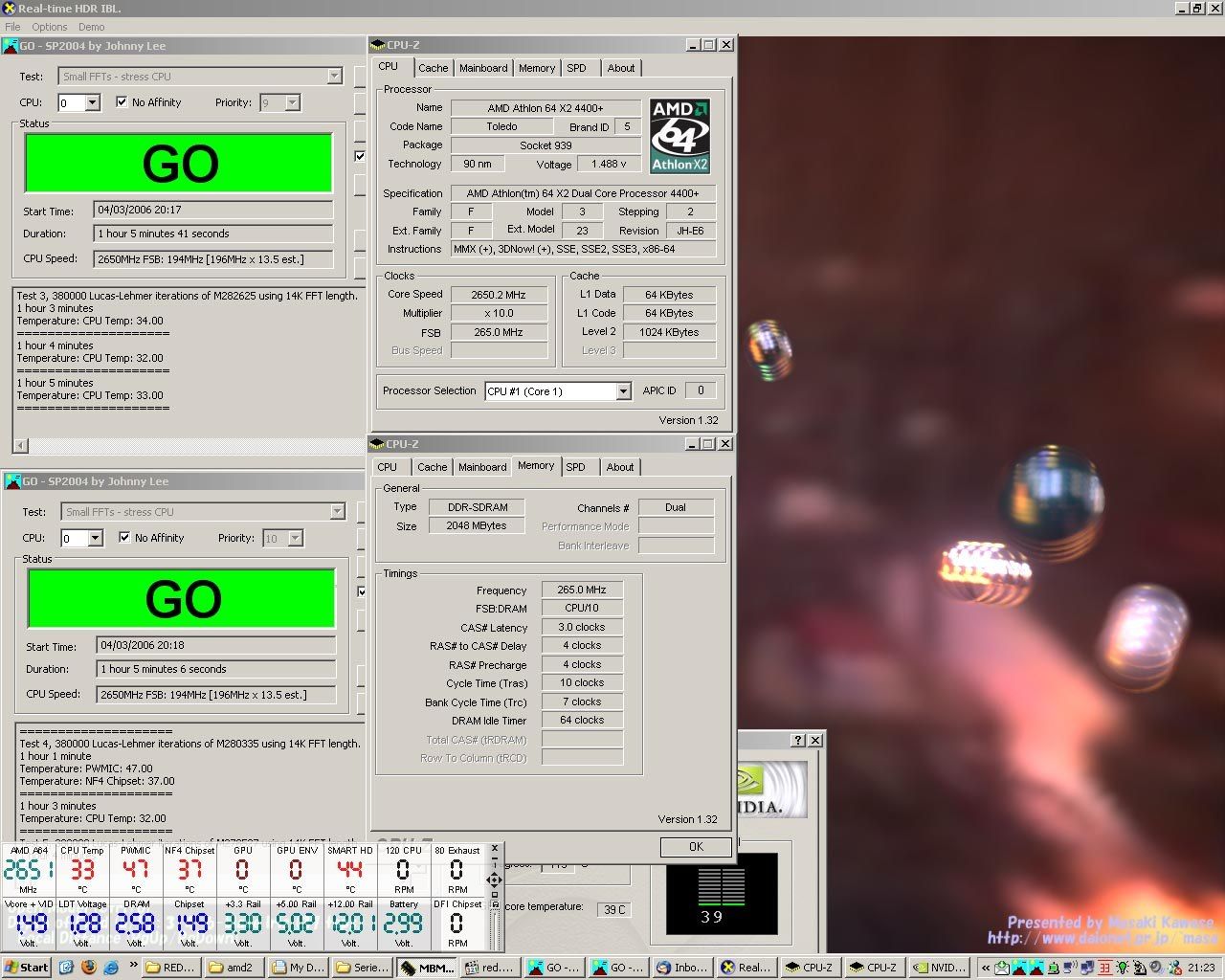
Task: Click the CAS# Latency value 3.0 clocks
Action: pyautogui.click(x=582, y=627)
